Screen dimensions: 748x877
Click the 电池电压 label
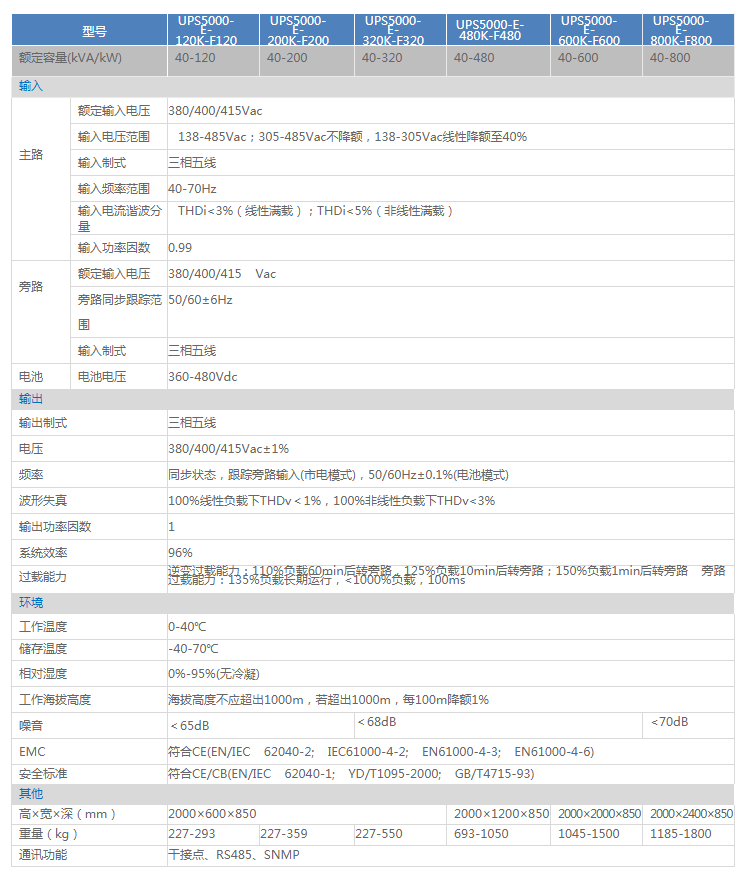[101, 377]
